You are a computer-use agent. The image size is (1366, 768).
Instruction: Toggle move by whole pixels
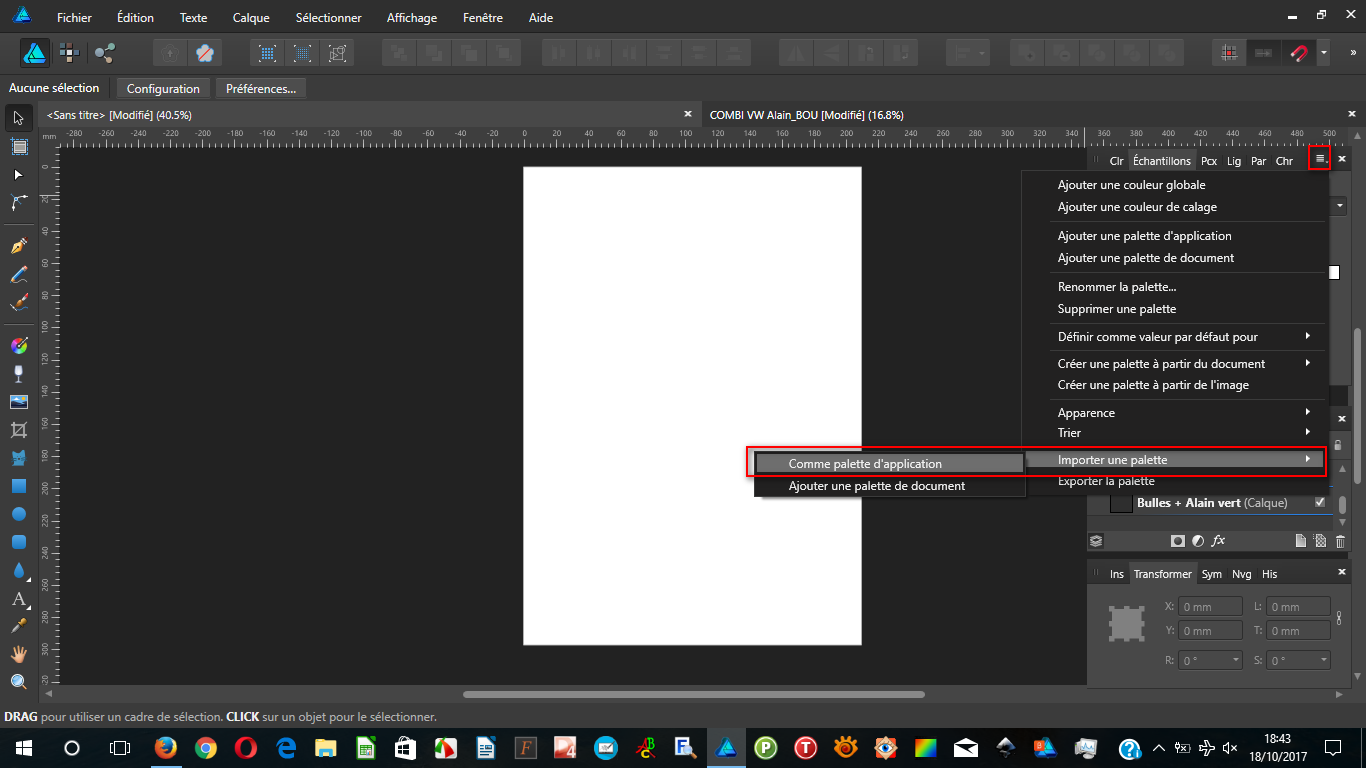[x=1264, y=53]
